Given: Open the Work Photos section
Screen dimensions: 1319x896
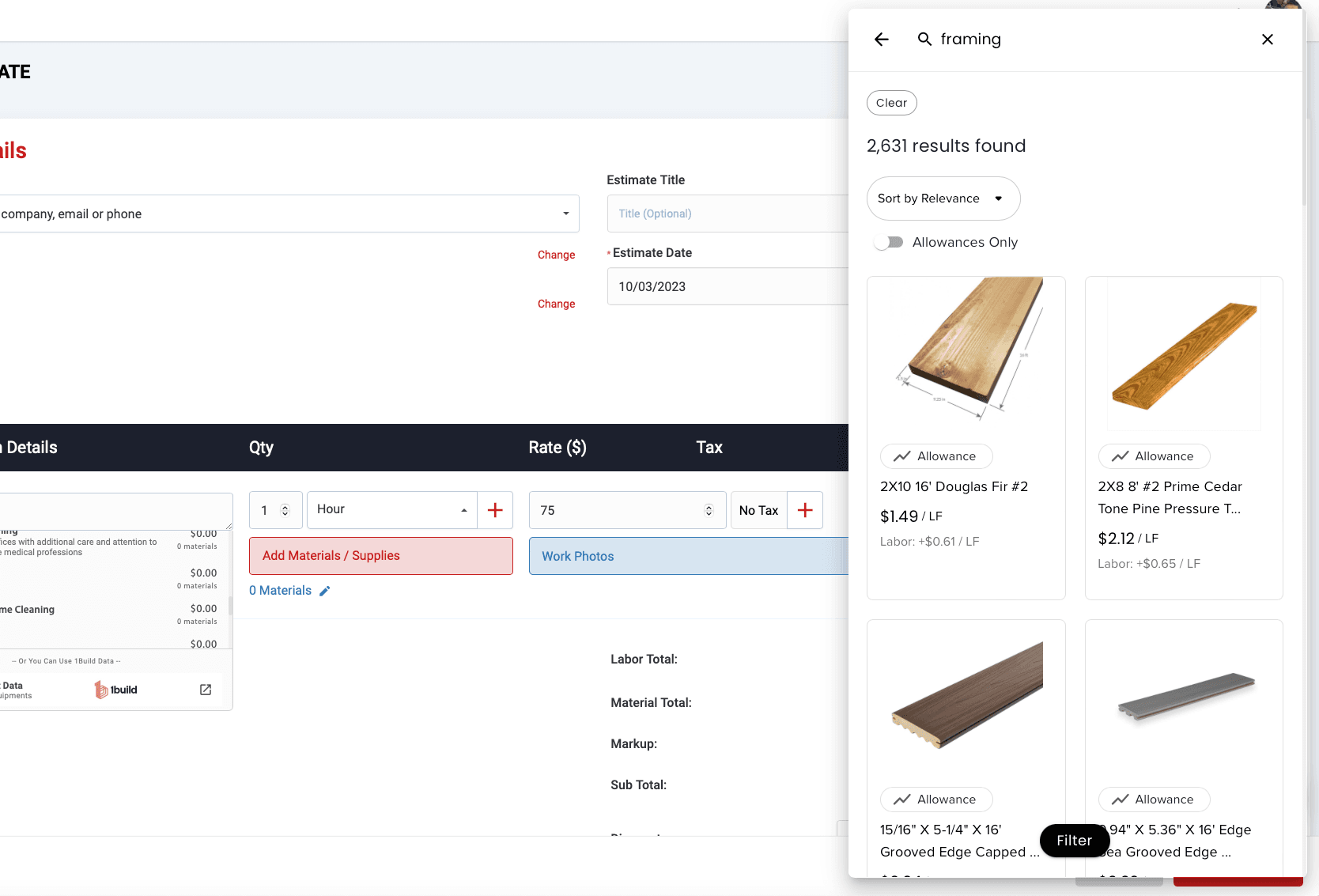Looking at the screenshot, I should pyautogui.click(x=688, y=556).
